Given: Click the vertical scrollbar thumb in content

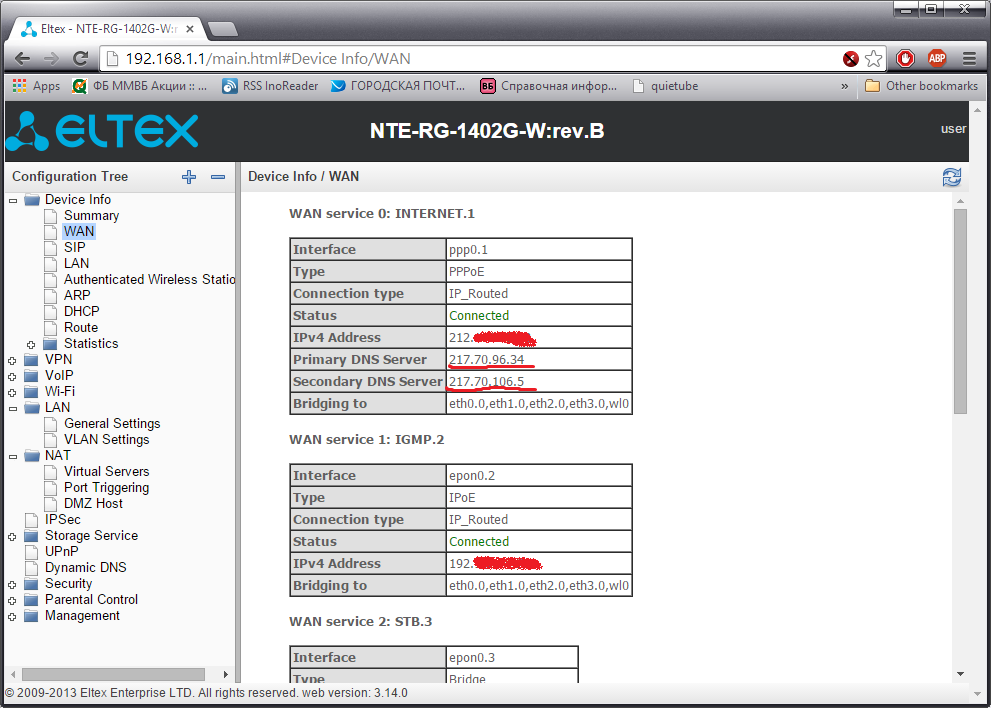Looking at the screenshot, I should pyautogui.click(x=960, y=311).
